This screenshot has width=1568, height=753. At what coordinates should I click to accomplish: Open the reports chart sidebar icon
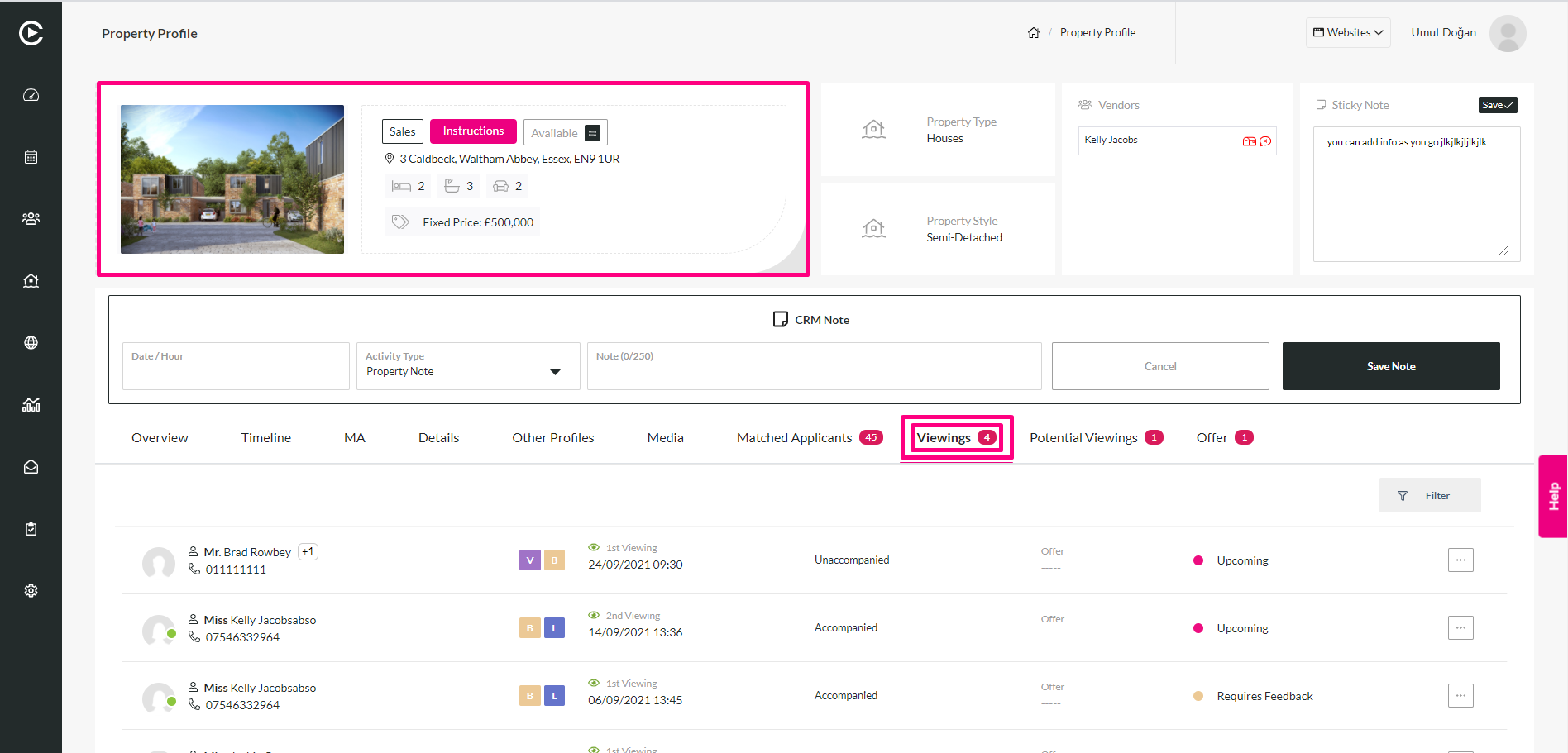click(x=31, y=405)
